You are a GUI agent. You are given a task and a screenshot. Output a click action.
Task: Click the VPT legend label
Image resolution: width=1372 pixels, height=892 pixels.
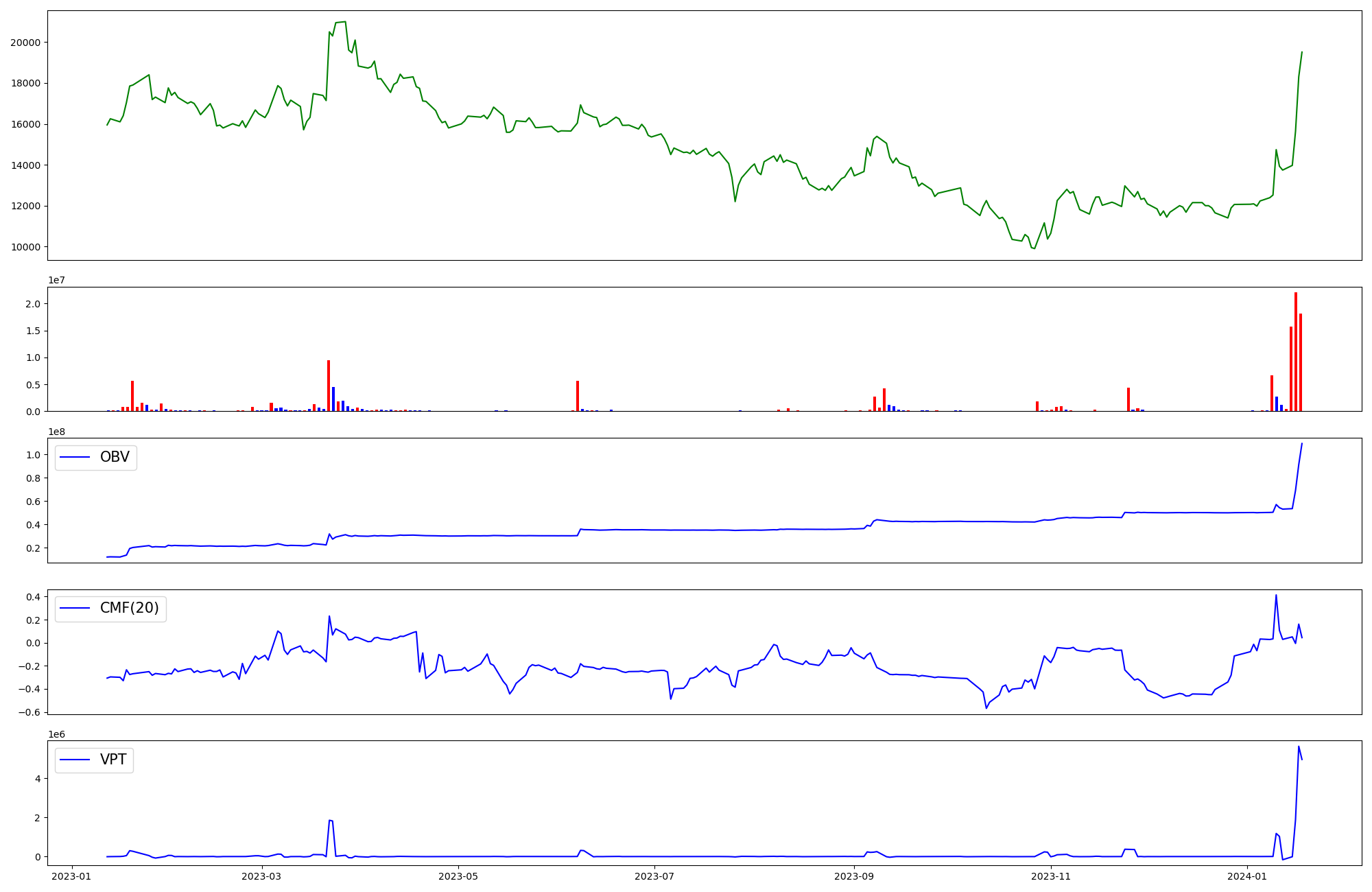[x=113, y=760]
